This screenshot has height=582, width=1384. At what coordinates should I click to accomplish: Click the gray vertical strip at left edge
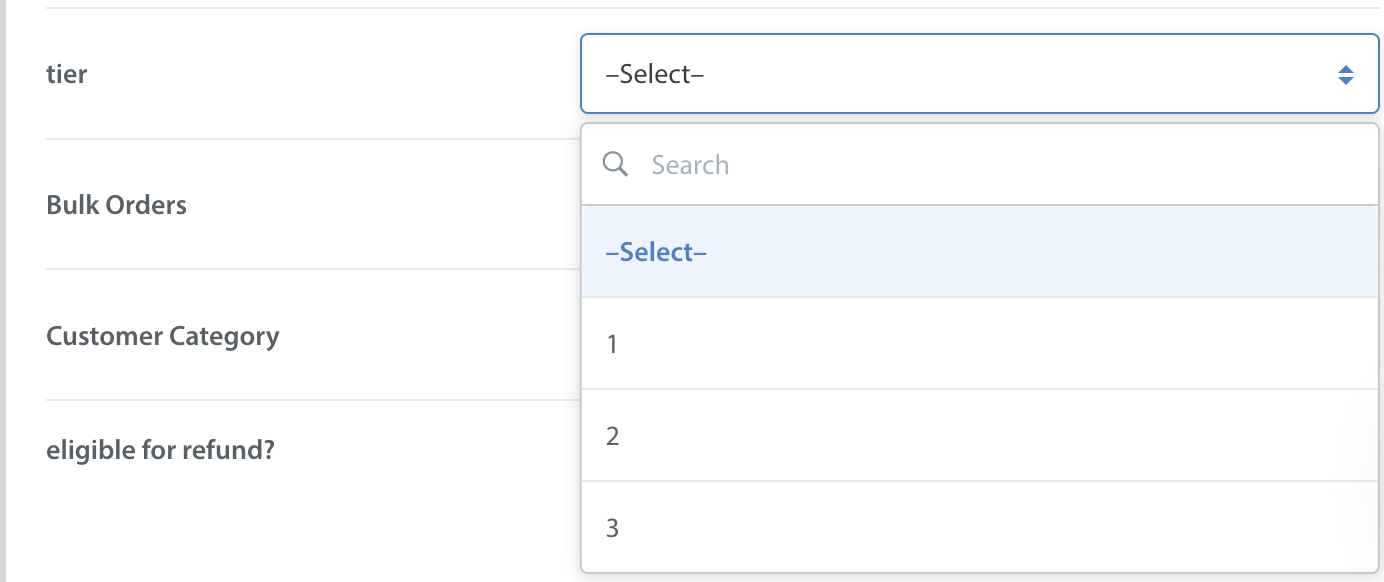click(3, 291)
